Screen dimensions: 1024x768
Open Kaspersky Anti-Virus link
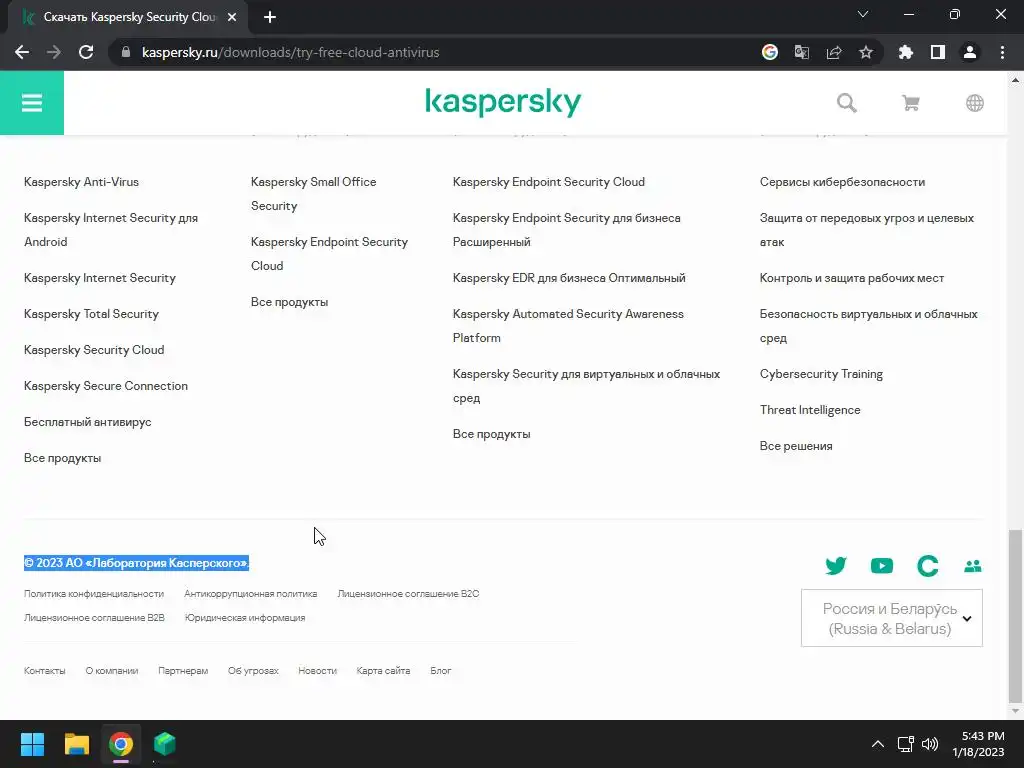tap(82, 182)
